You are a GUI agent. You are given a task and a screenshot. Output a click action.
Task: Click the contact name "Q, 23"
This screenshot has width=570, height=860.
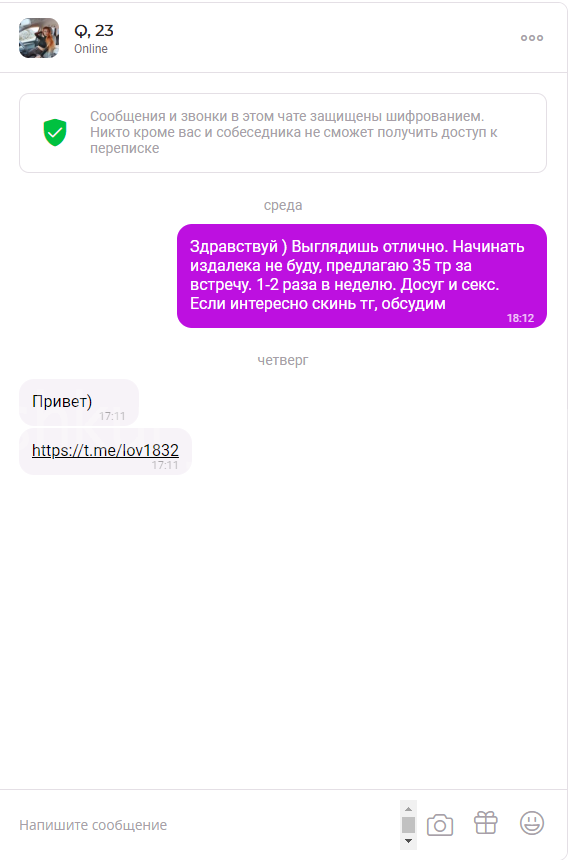coord(94,31)
